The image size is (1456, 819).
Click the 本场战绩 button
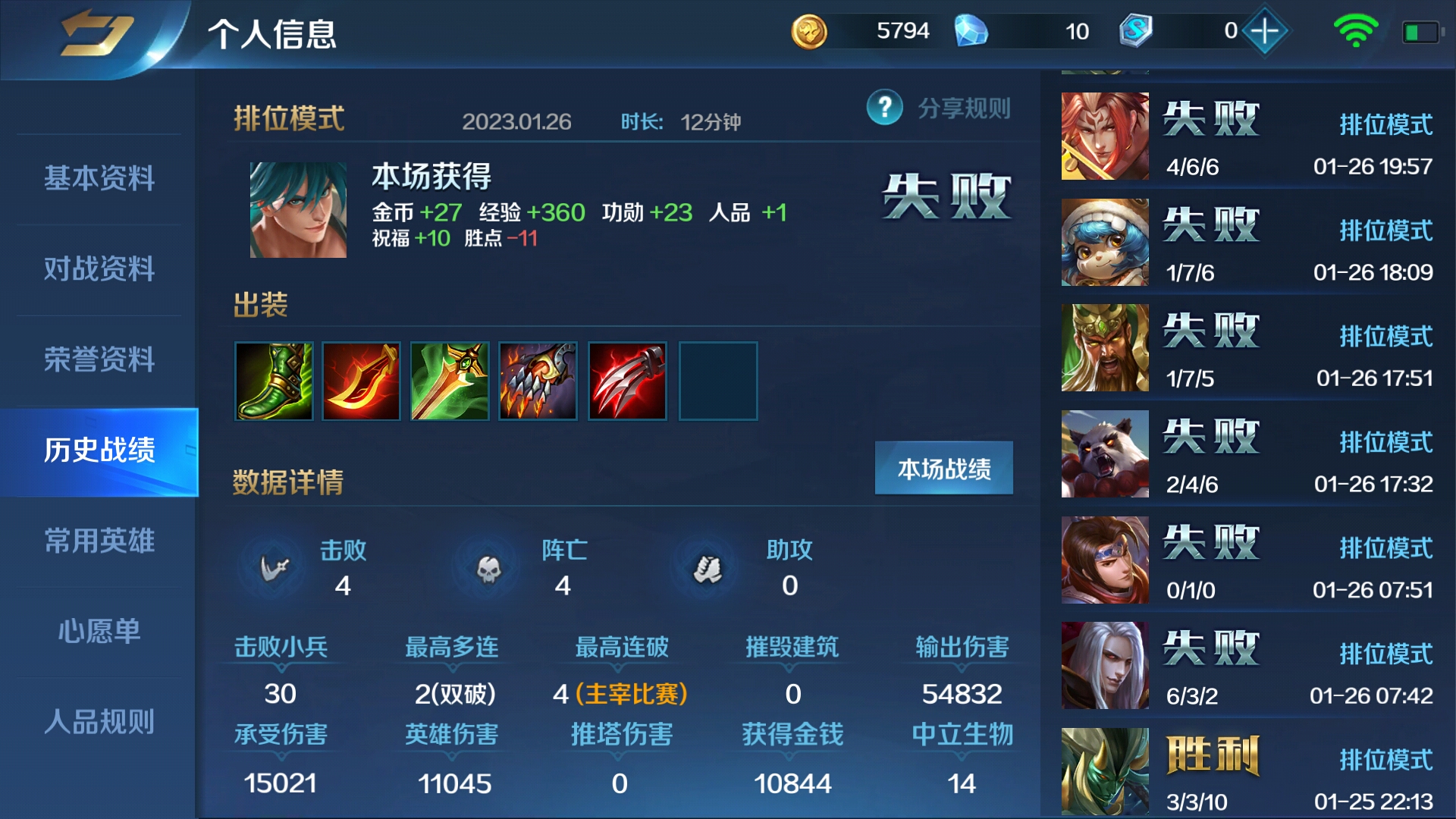[x=944, y=469]
